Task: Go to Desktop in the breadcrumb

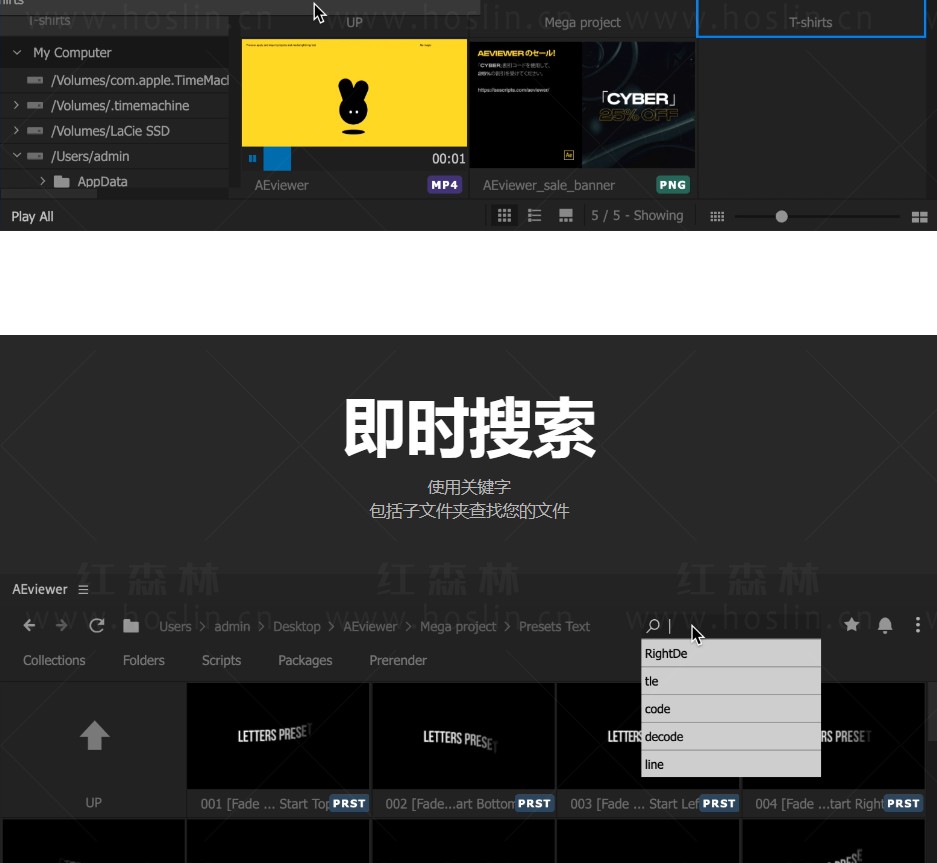Action: tap(297, 626)
